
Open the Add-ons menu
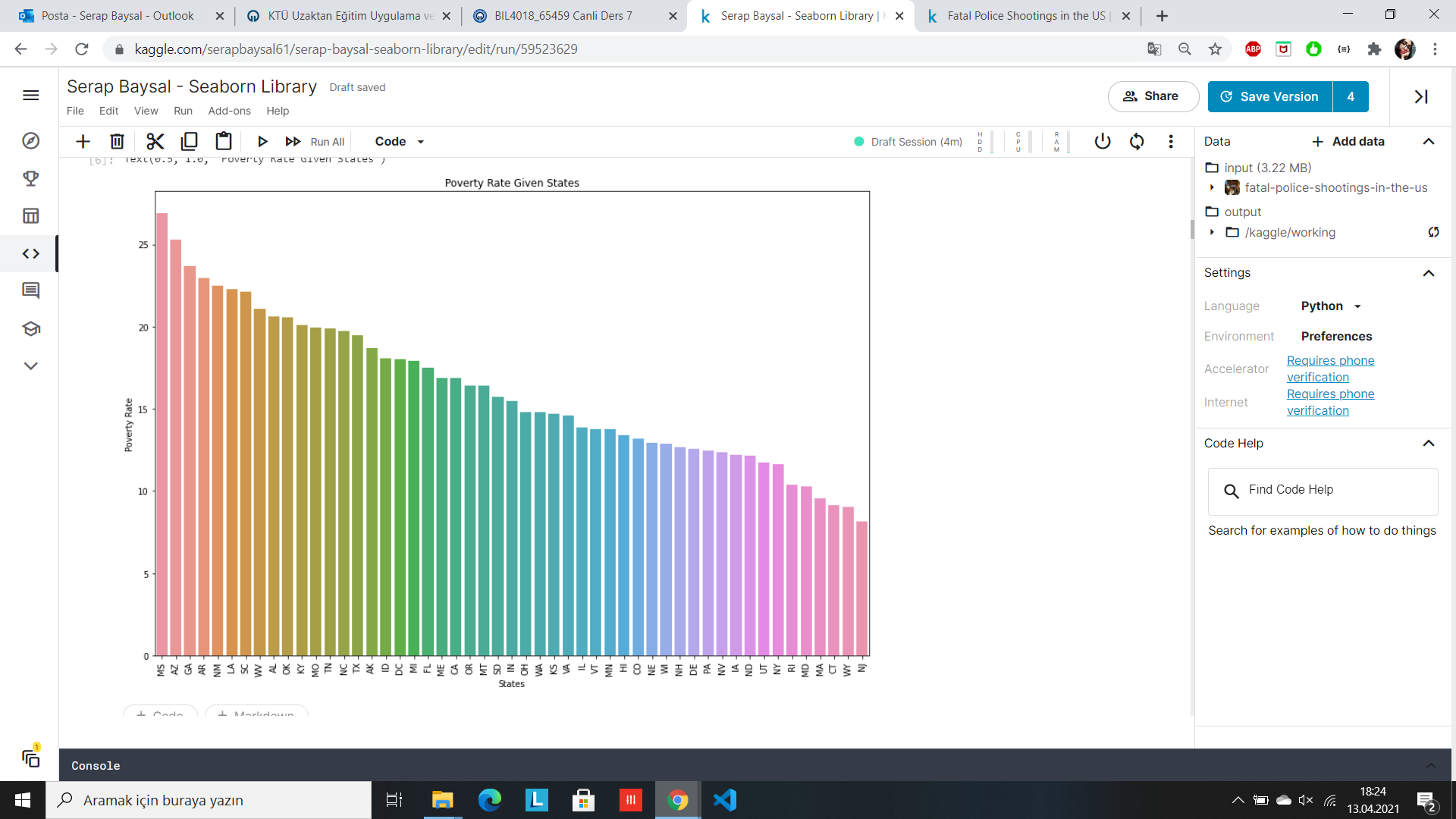click(x=229, y=111)
